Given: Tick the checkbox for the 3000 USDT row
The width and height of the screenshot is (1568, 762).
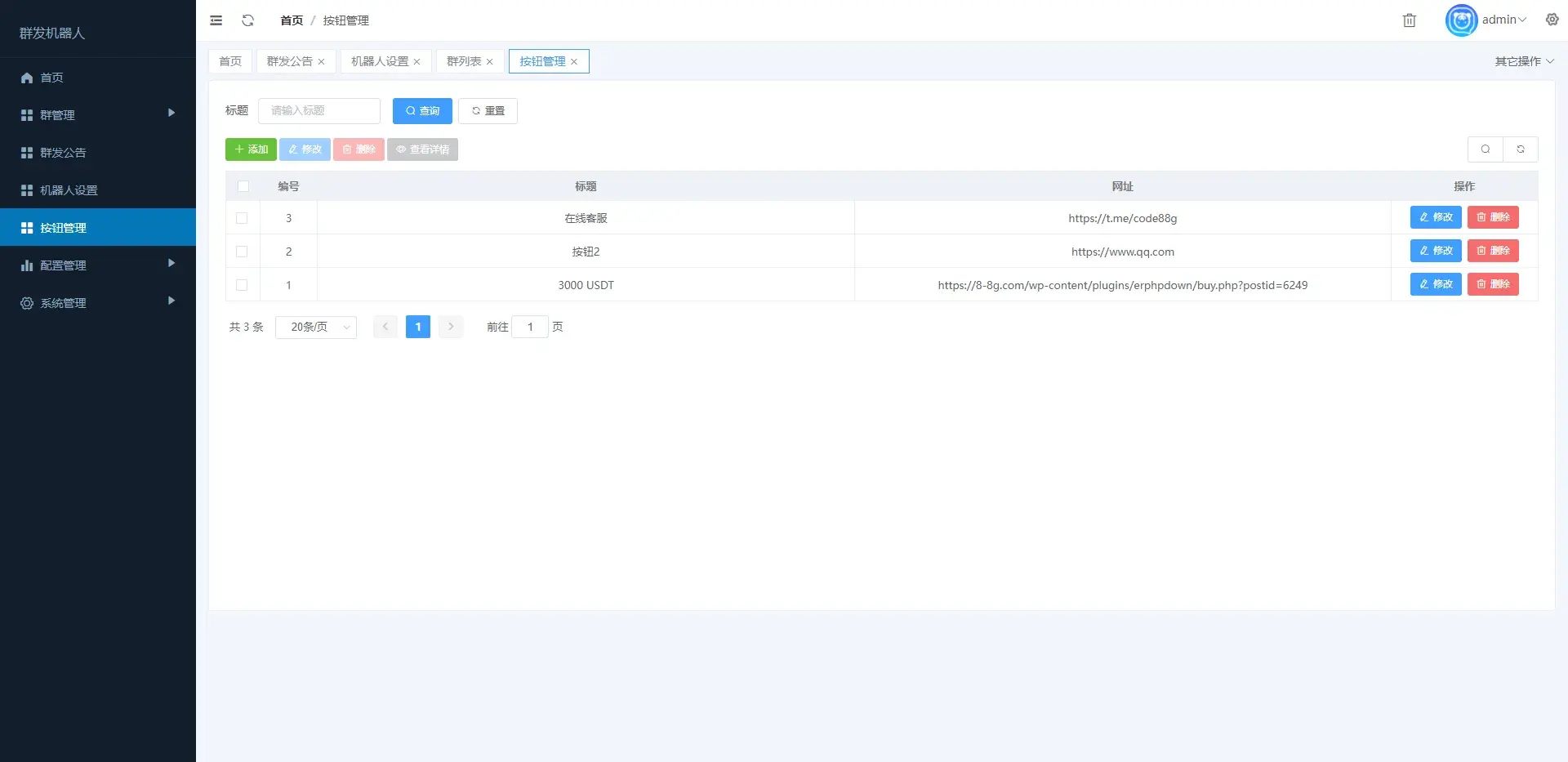Looking at the screenshot, I should click(242, 285).
